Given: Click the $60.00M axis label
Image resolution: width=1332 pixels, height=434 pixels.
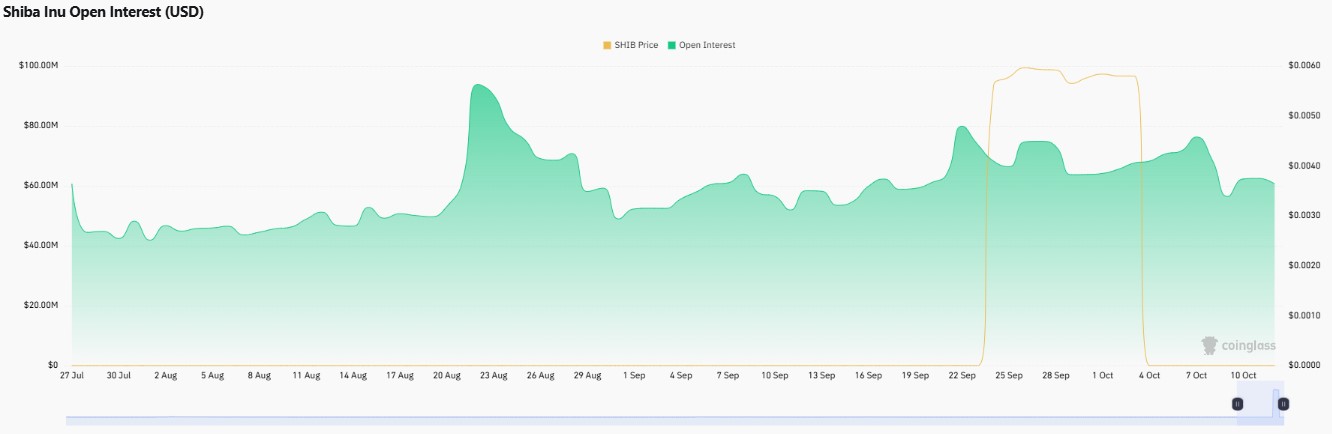Looking at the screenshot, I should [x=40, y=185].
